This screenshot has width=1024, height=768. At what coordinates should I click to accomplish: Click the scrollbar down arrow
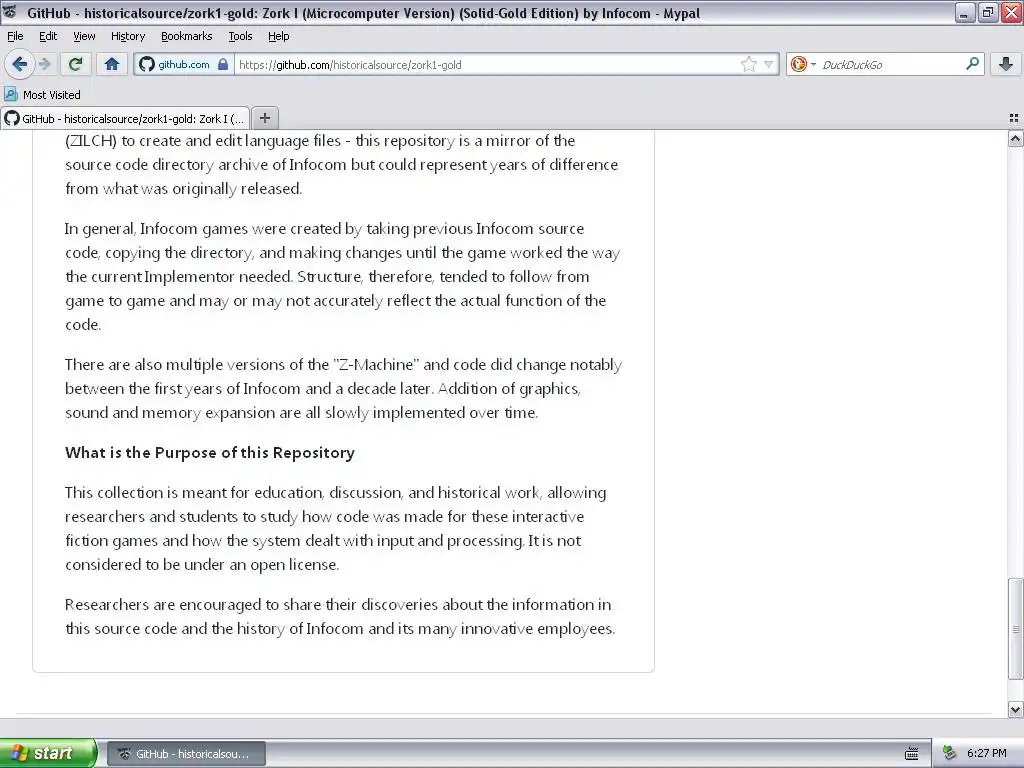point(1016,709)
